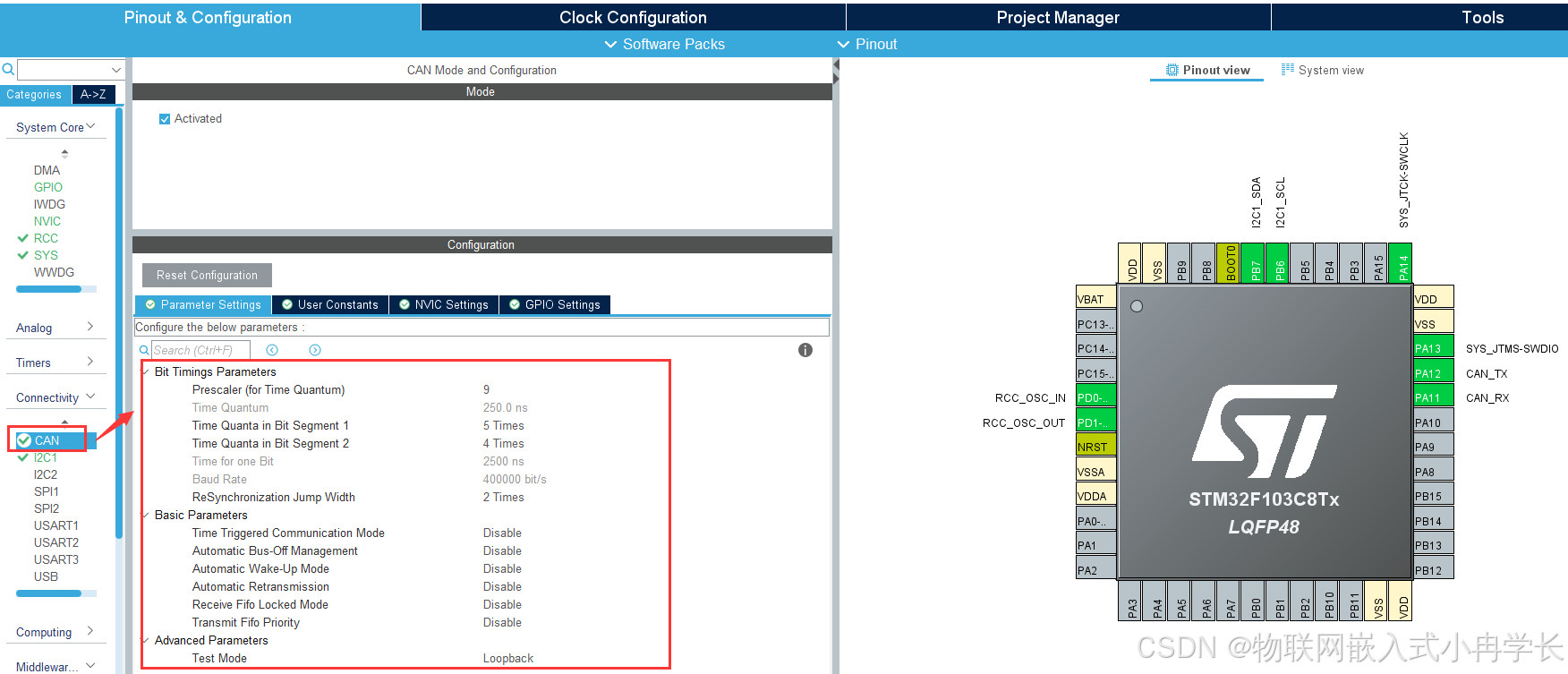Select the PA13 pin on the chip

coord(1433,348)
